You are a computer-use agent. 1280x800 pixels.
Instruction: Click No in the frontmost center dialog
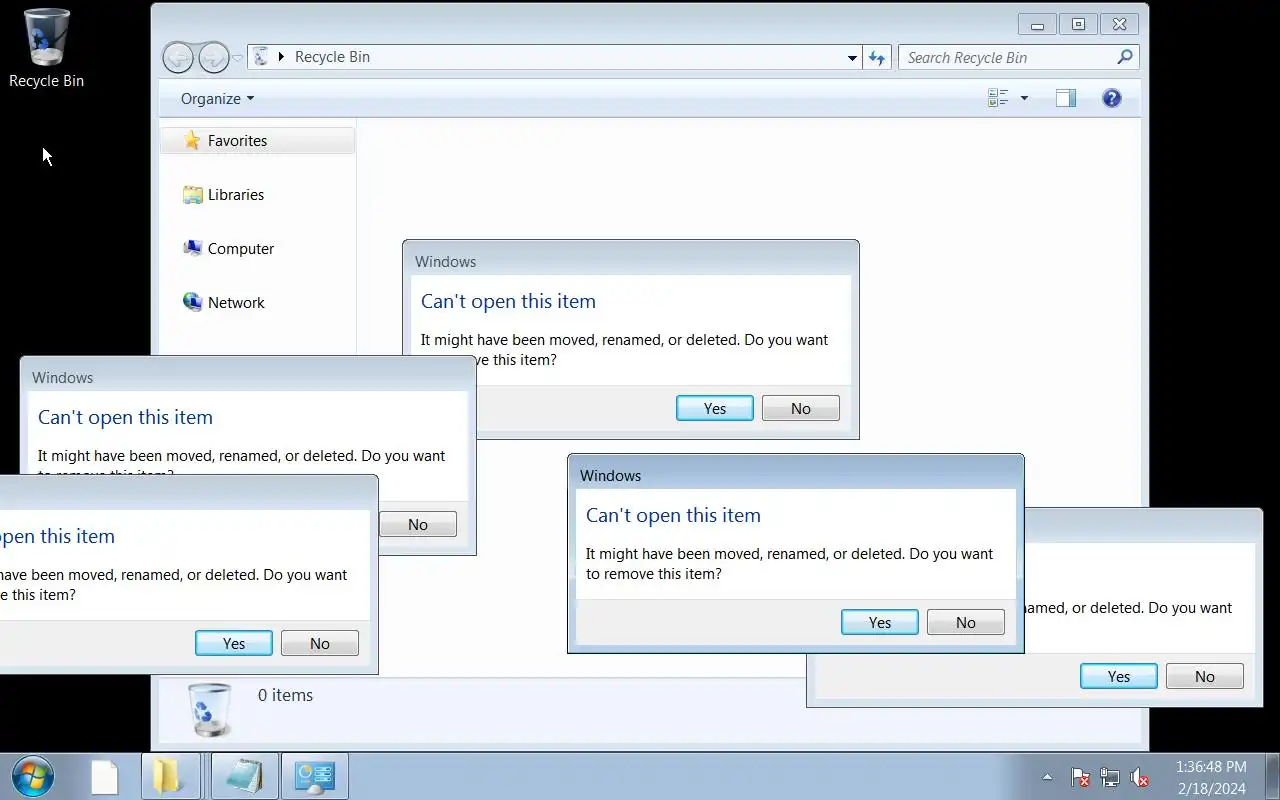point(966,622)
